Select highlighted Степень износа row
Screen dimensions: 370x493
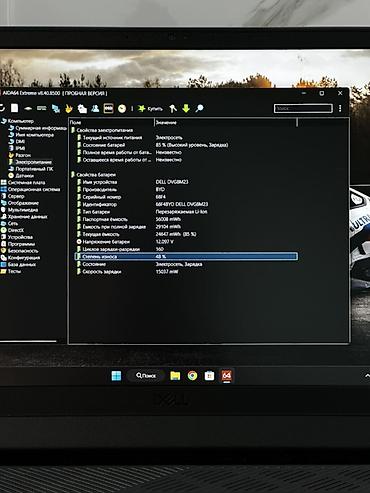pyautogui.click(x=186, y=256)
